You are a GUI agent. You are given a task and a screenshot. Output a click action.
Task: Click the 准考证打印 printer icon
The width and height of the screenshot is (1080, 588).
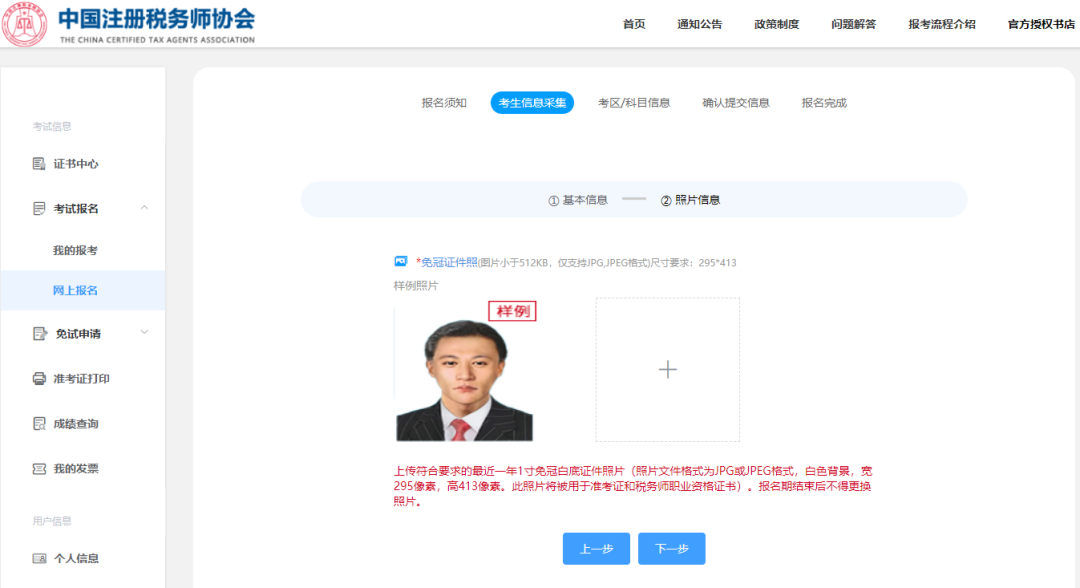(39, 379)
